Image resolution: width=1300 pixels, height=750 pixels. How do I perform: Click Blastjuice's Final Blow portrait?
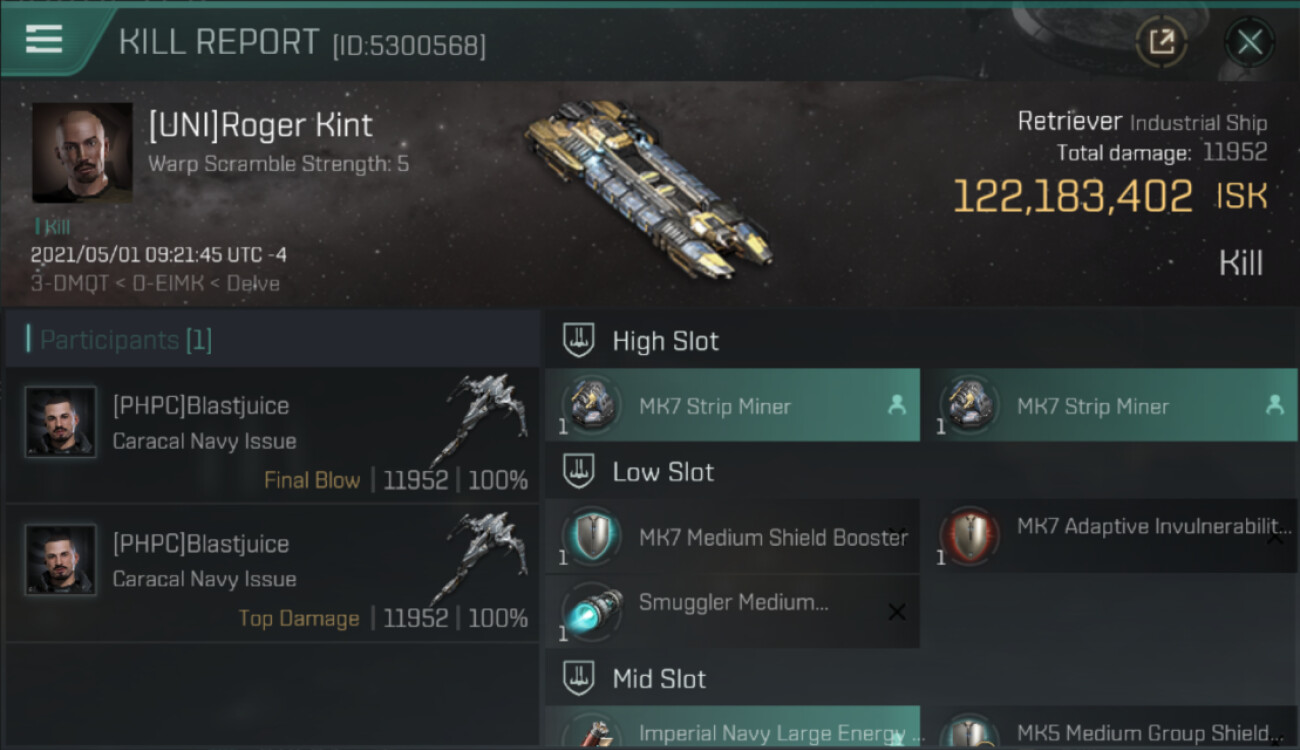pos(61,422)
